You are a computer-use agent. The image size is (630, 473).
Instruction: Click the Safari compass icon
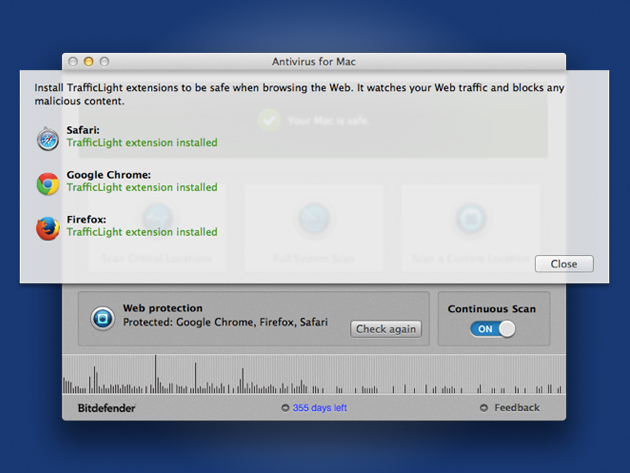[x=48, y=139]
